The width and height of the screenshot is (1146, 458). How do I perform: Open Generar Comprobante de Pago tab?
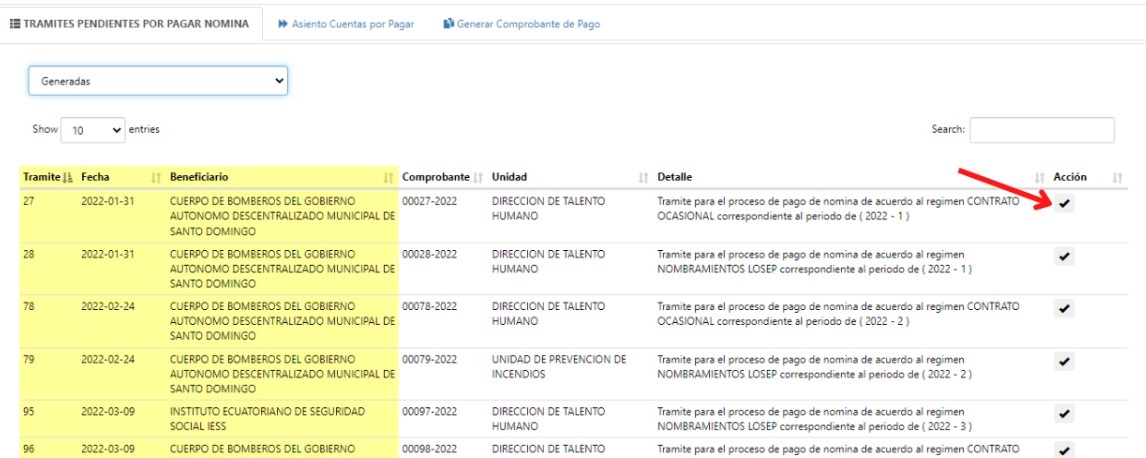click(522, 24)
